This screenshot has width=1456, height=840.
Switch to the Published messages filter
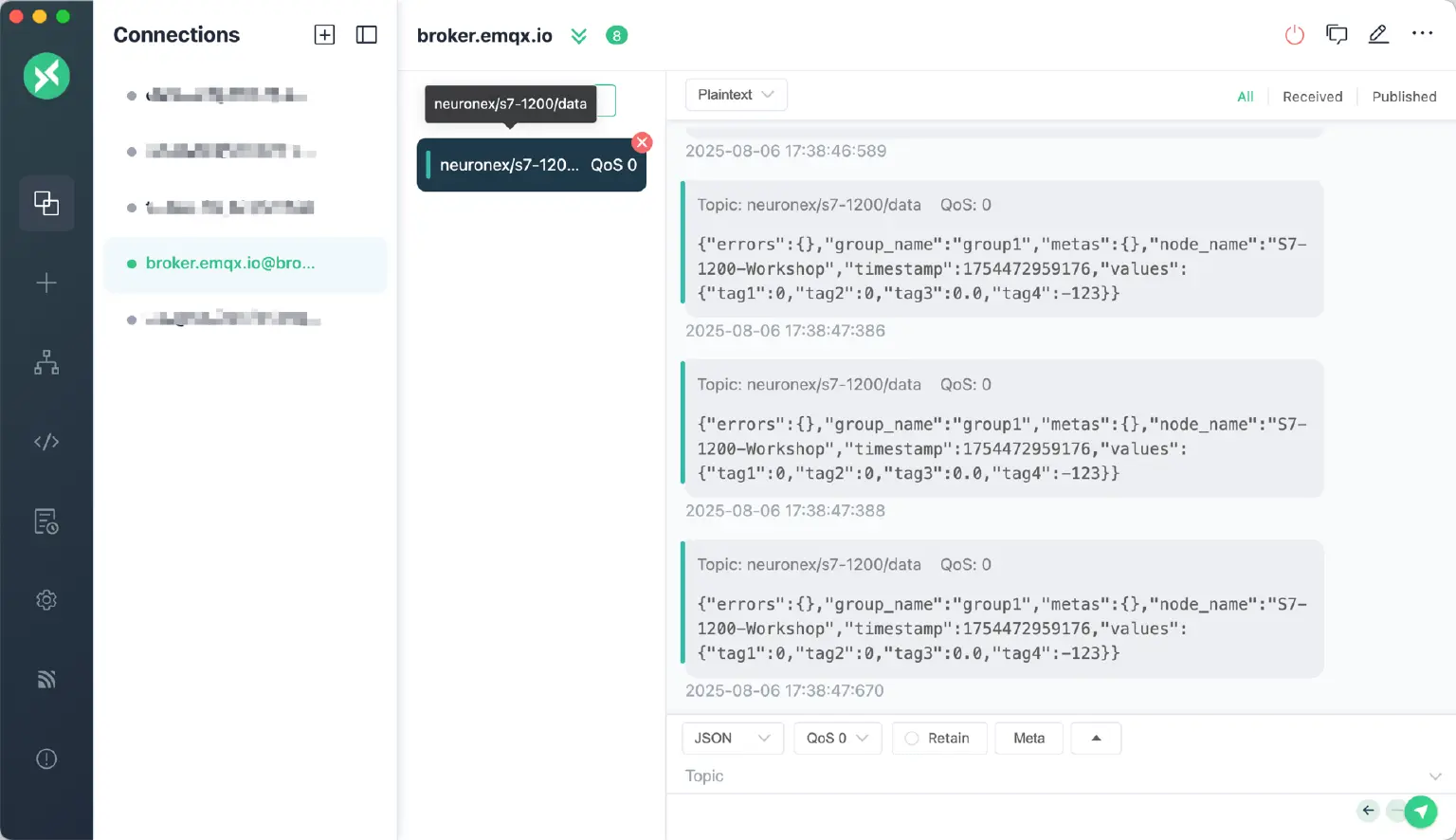(x=1404, y=97)
